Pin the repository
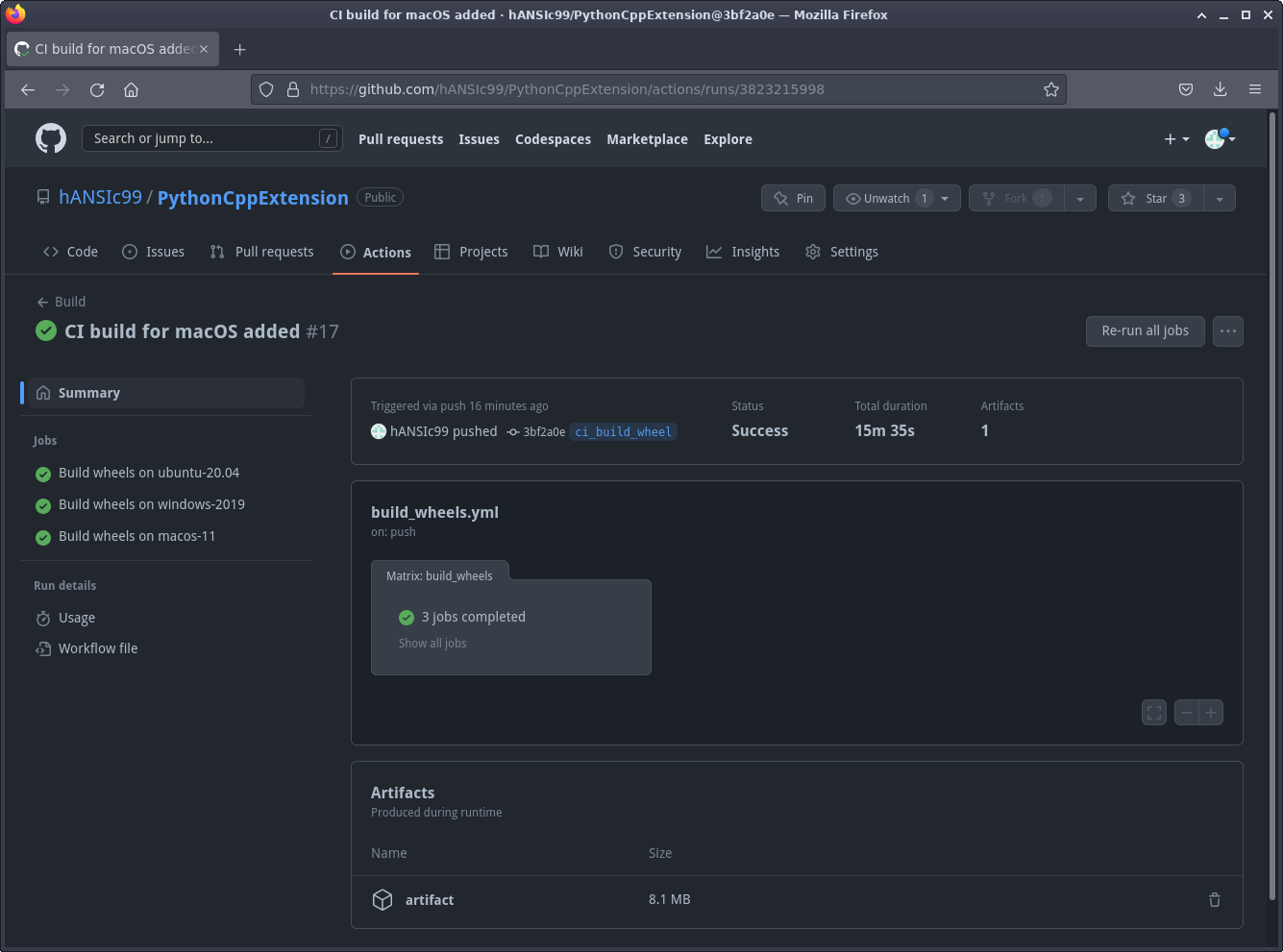The image size is (1283, 952). (x=794, y=198)
